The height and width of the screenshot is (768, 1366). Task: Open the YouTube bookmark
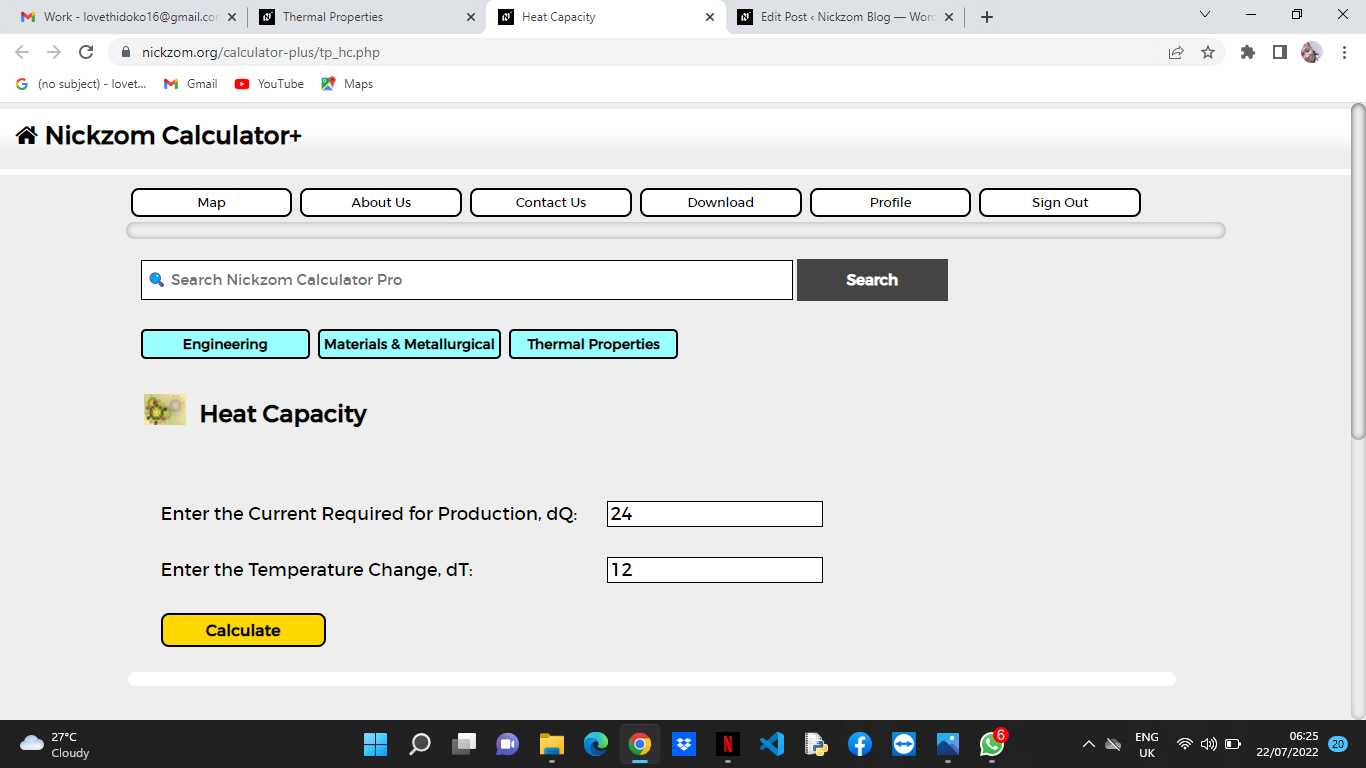269,84
